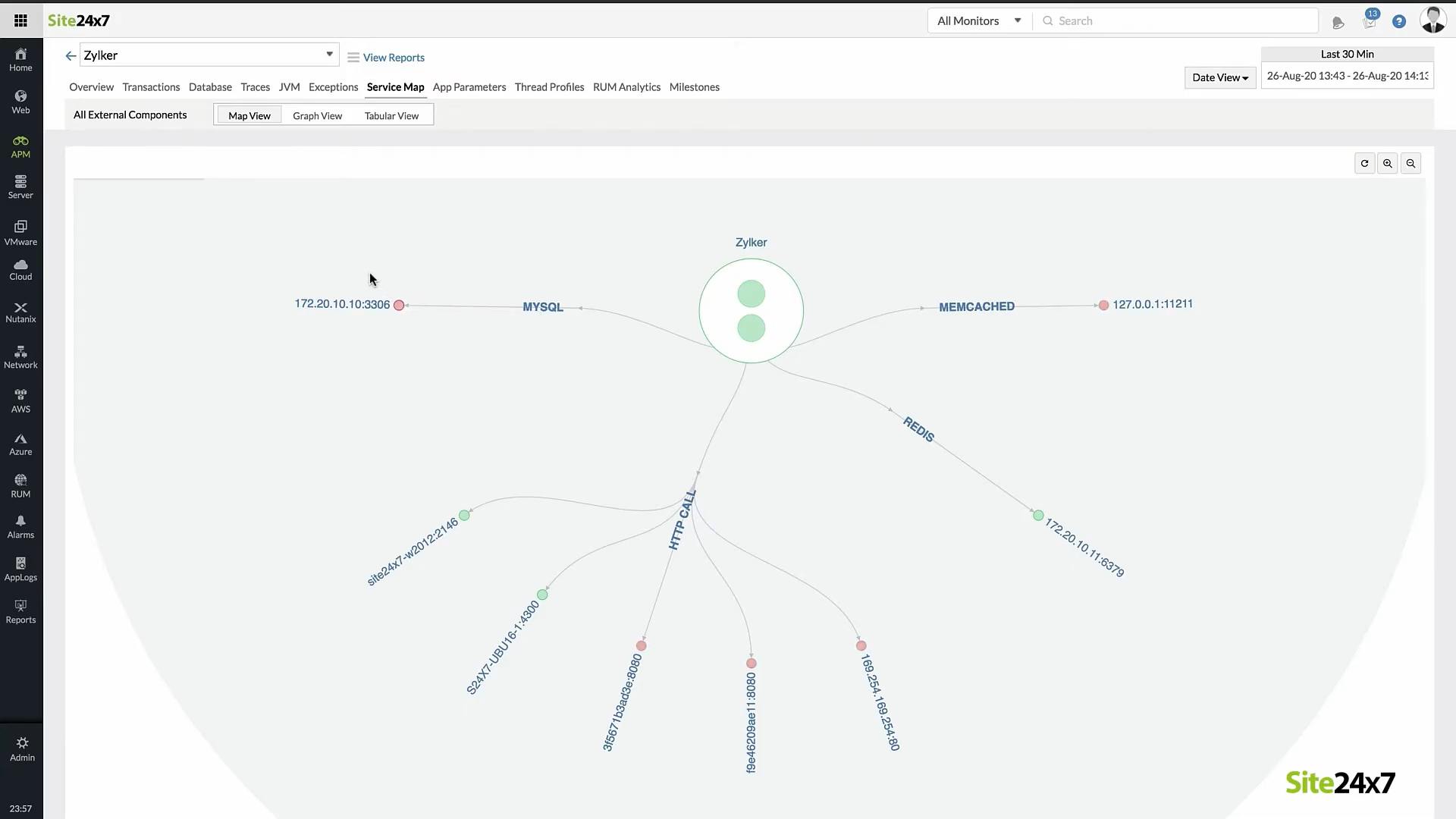
Task: Click the MEMCACHED label on the map
Action: (x=977, y=306)
